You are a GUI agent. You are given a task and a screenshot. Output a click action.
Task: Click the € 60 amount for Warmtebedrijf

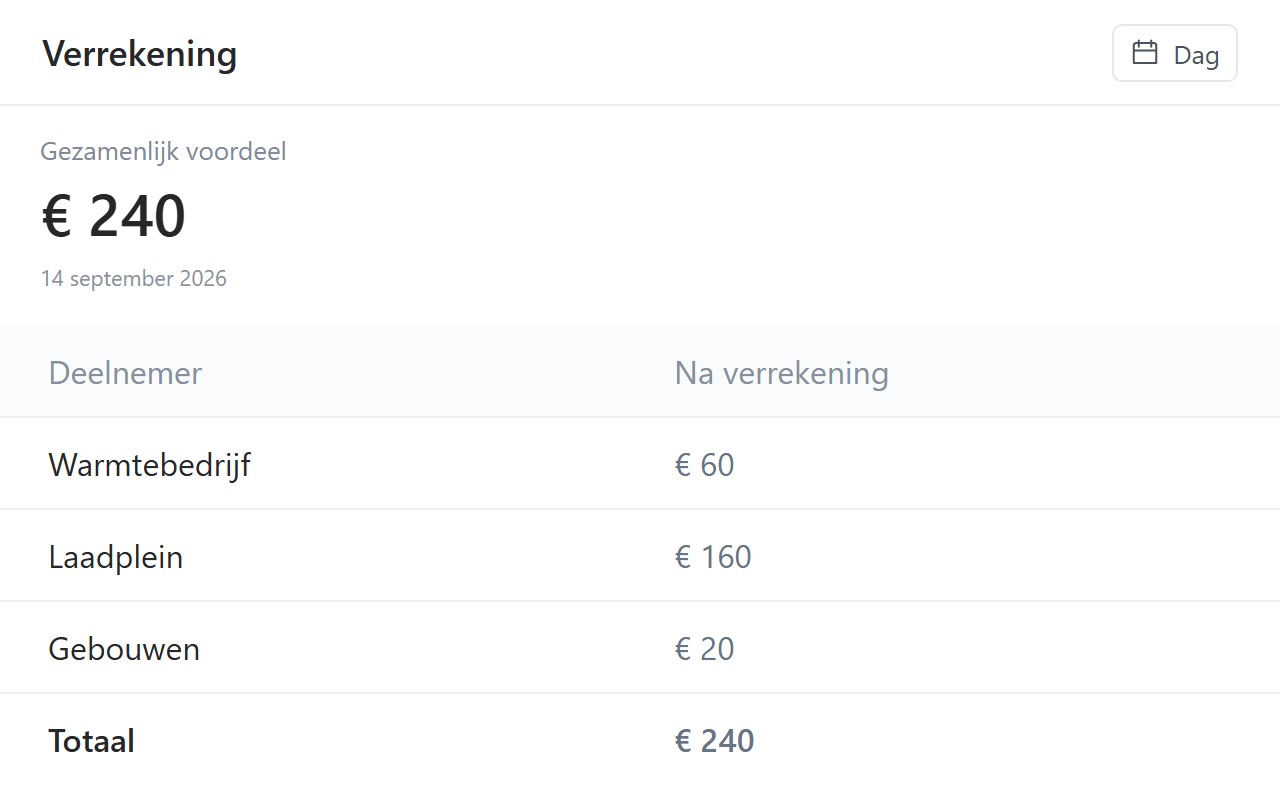[705, 465]
